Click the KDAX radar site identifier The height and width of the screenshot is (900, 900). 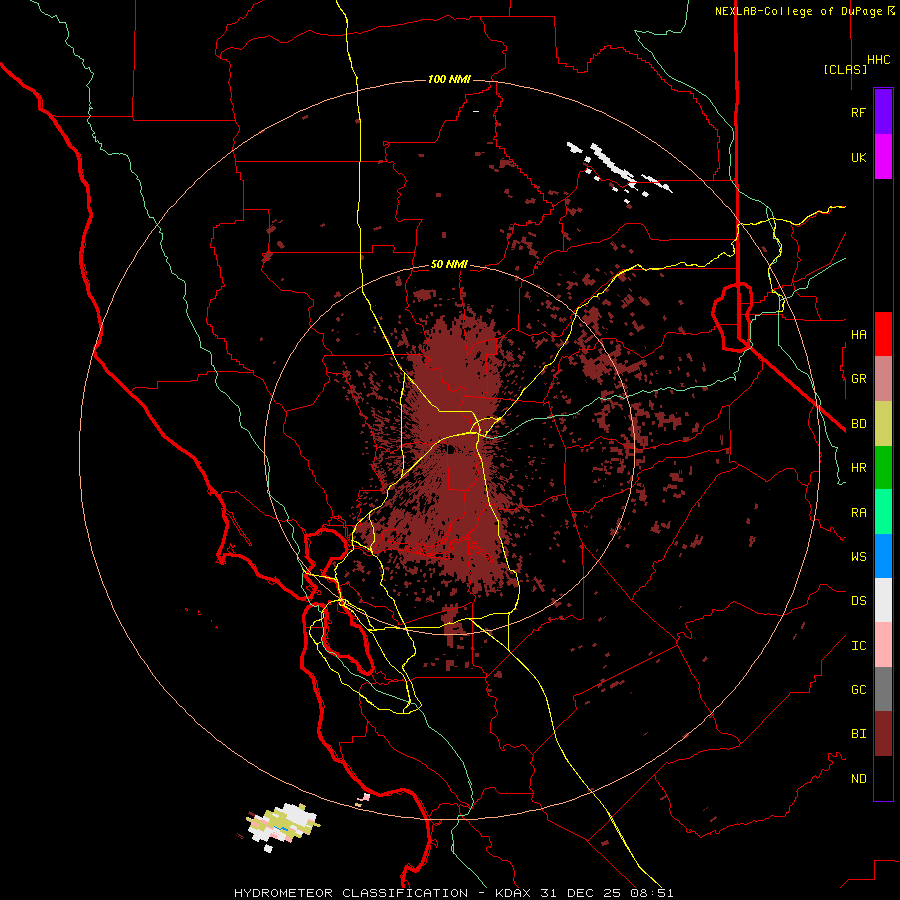[512, 893]
